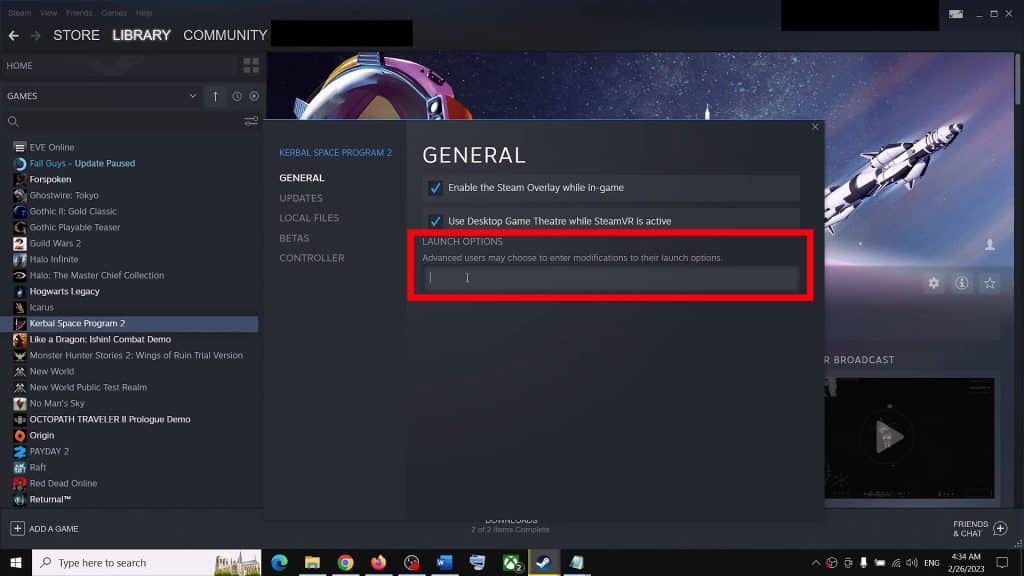1024x576 pixels.
Task: Show hidden system tray icons chevron
Action: (x=816, y=563)
